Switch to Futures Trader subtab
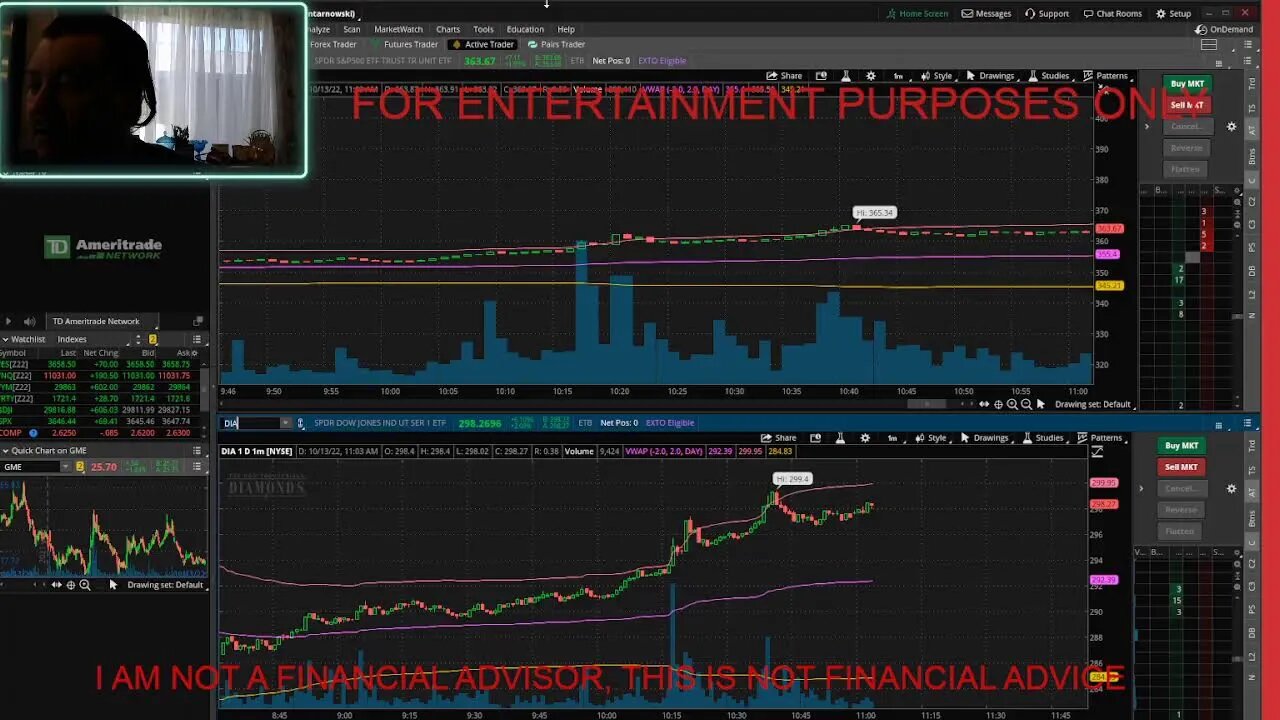The image size is (1280, 720). point(405,45)
